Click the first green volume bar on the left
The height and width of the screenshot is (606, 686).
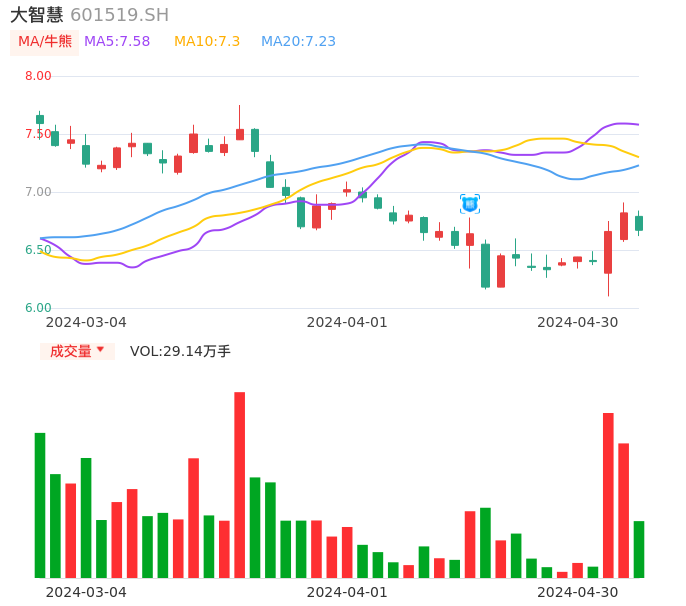[x=40, y=505]
